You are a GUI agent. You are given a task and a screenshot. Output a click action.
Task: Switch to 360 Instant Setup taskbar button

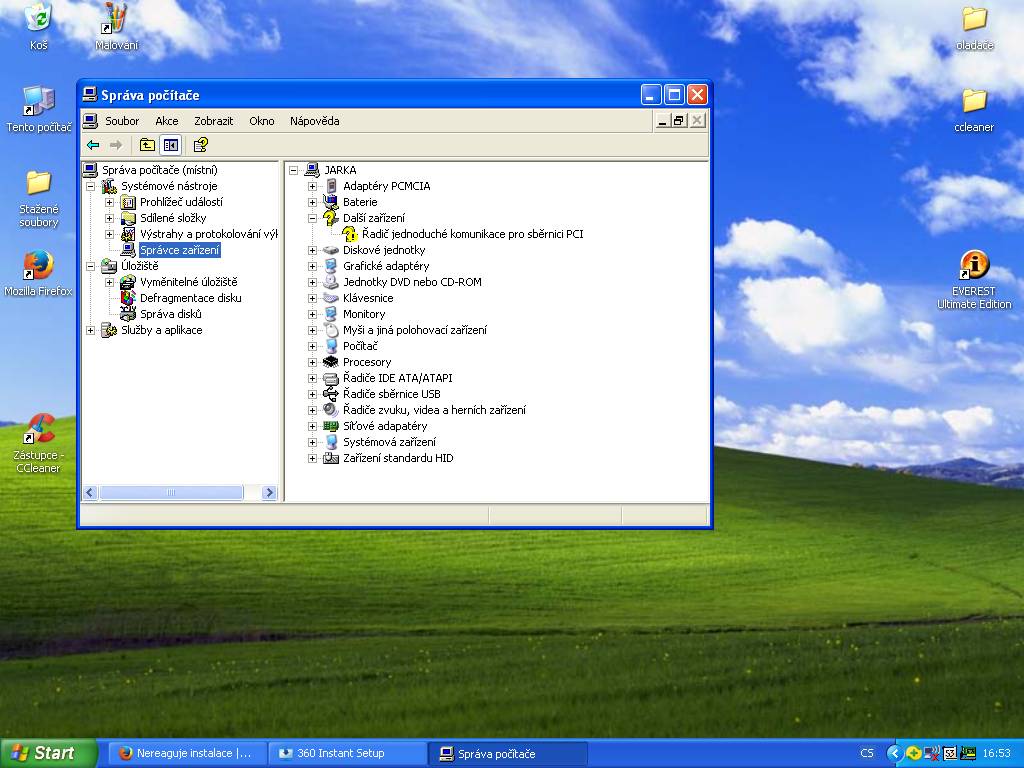click(347, 753)
